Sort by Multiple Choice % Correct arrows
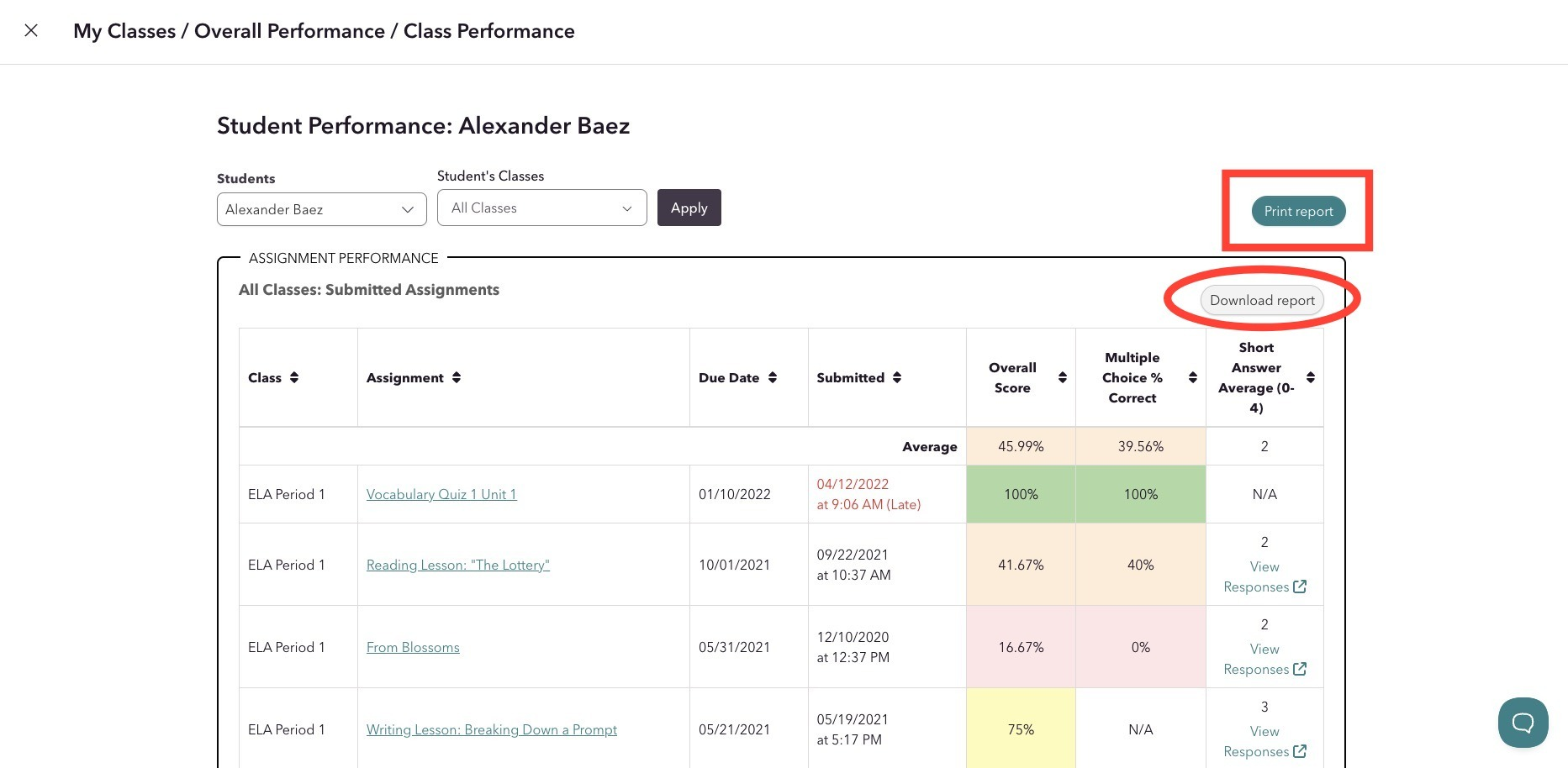Viewport: 1568px width, 768px height. 1193,378
